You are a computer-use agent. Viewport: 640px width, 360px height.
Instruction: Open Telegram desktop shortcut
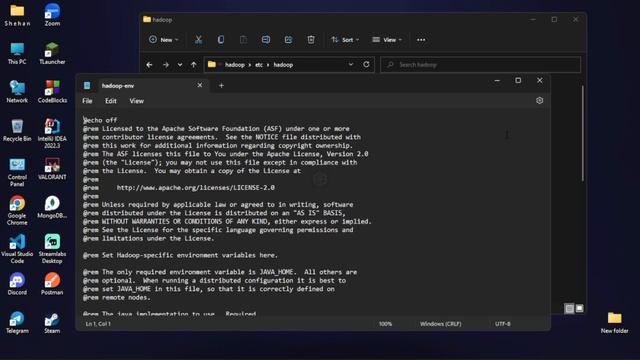click(17, 322)
